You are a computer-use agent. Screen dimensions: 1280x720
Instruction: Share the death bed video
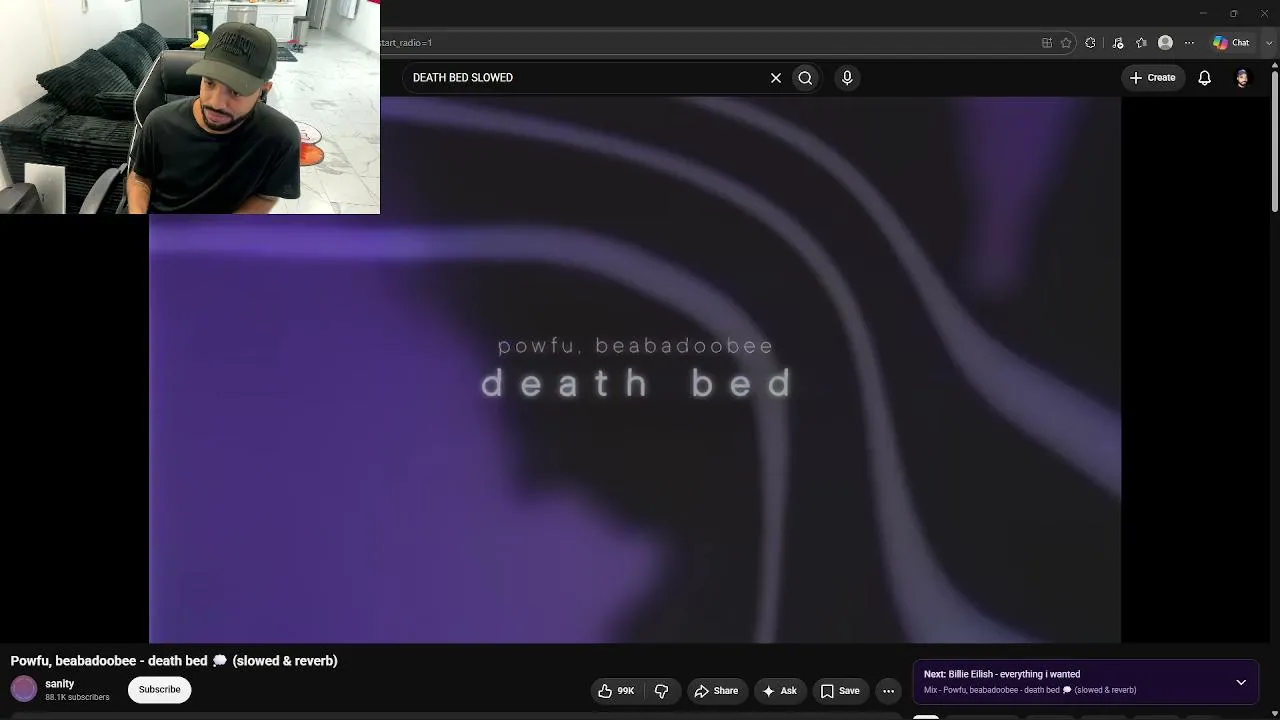(716, 691)
